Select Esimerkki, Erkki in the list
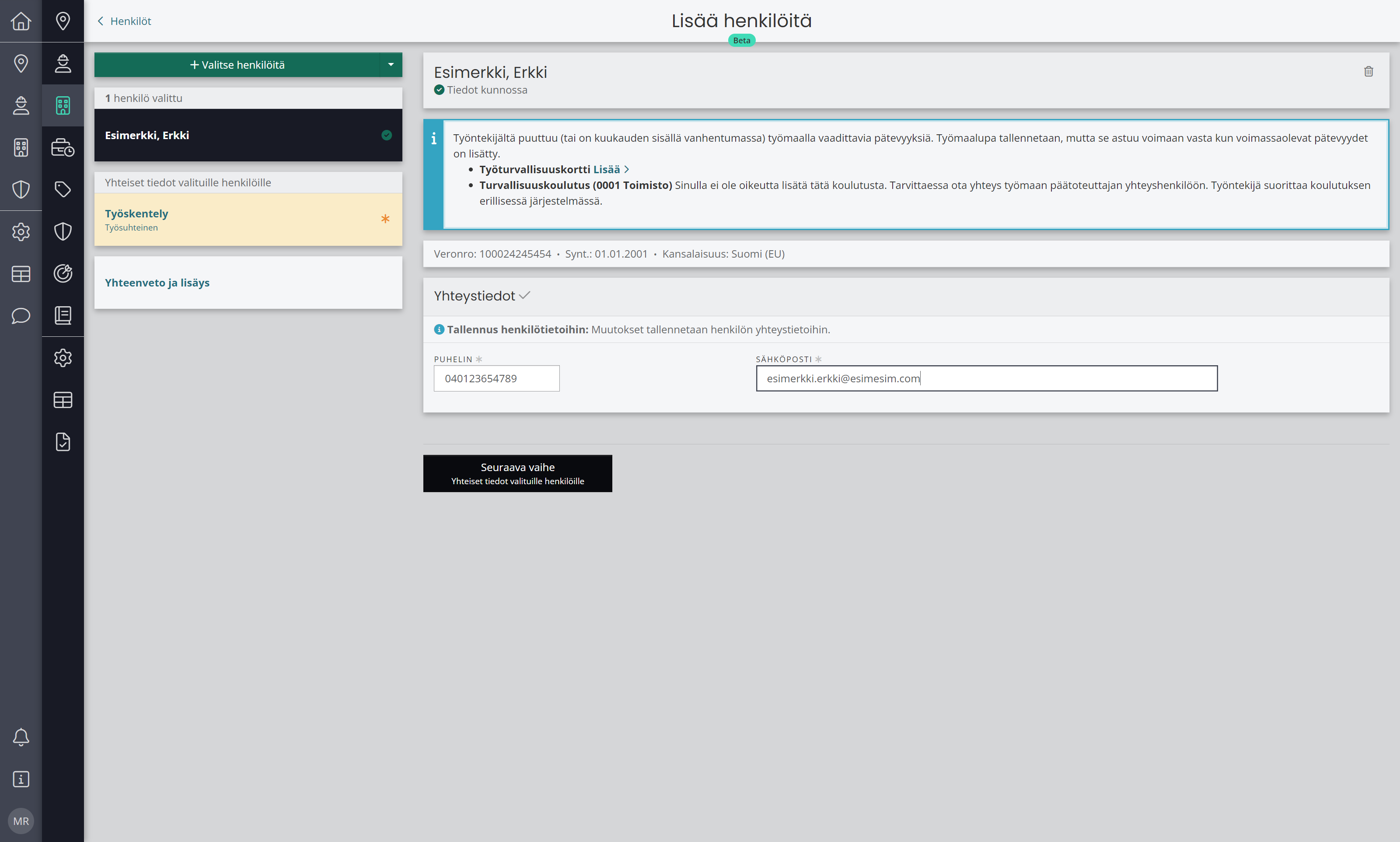Image resolution: width=1400 pixels, height=842 pixels. [248, 135]
